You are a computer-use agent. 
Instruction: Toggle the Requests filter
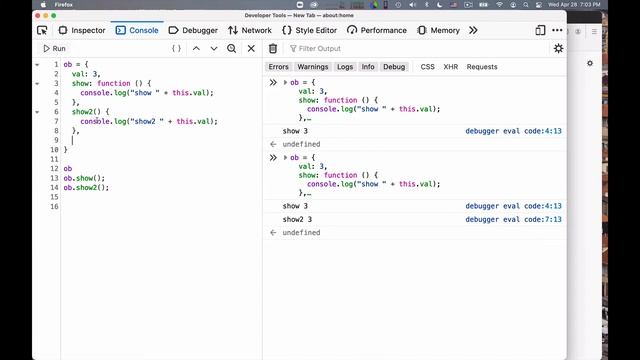coord(482,67)
